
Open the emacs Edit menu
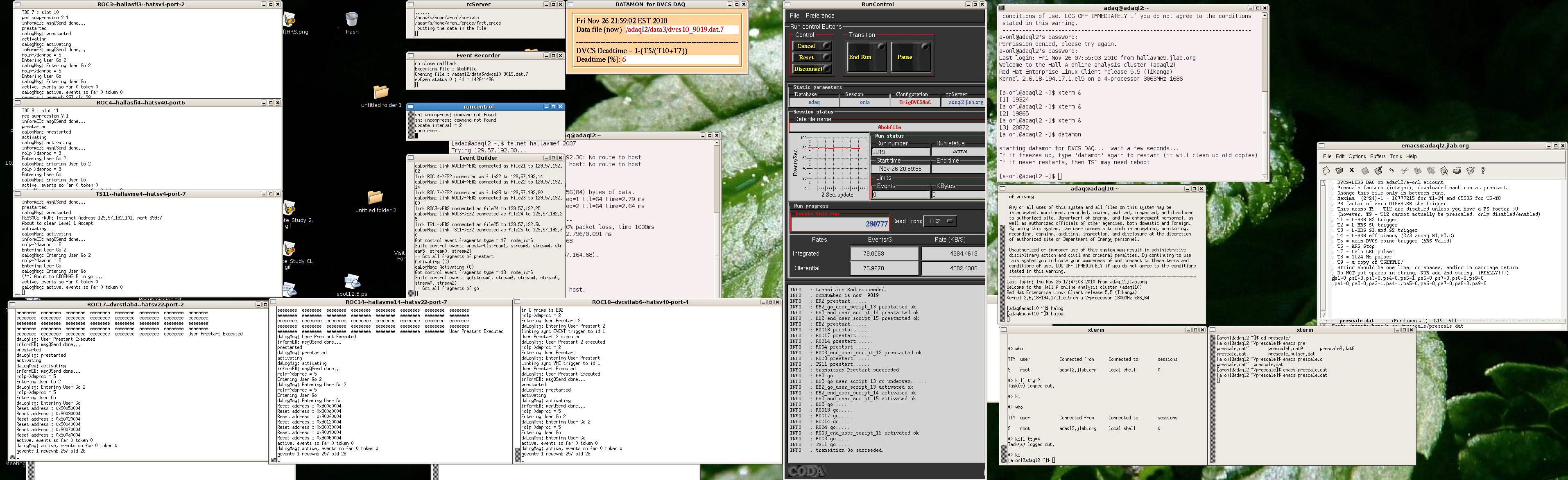click(1340, 156)
